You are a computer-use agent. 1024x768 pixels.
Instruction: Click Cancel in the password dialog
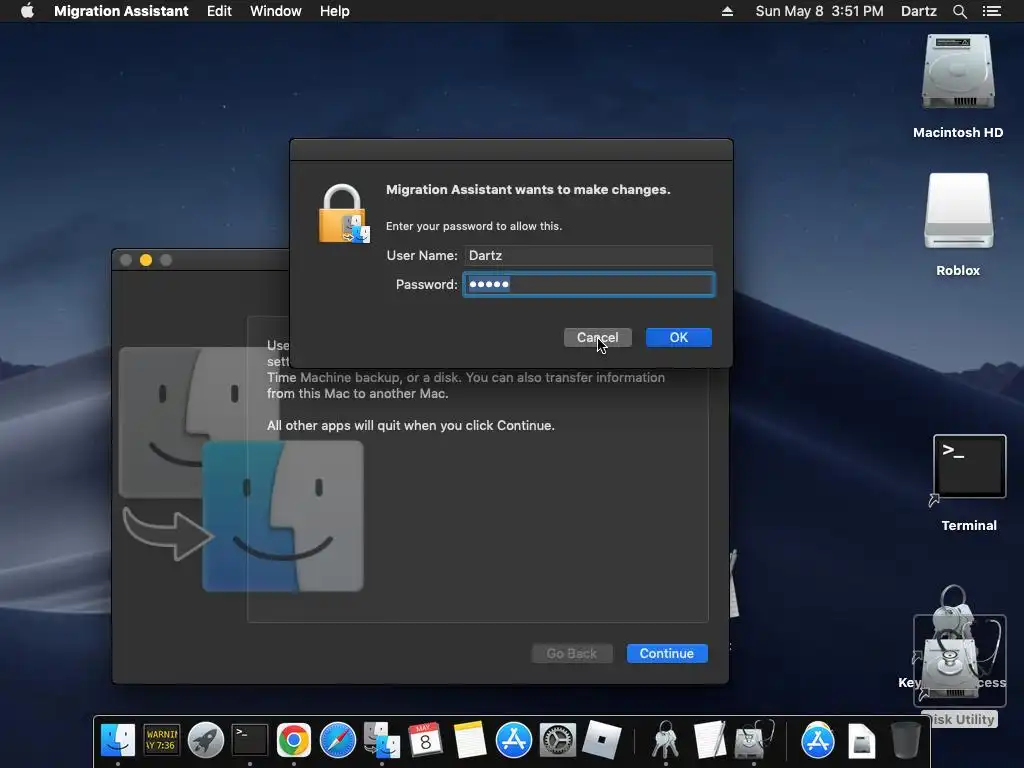pyautogui.click(x=598, y=338)
